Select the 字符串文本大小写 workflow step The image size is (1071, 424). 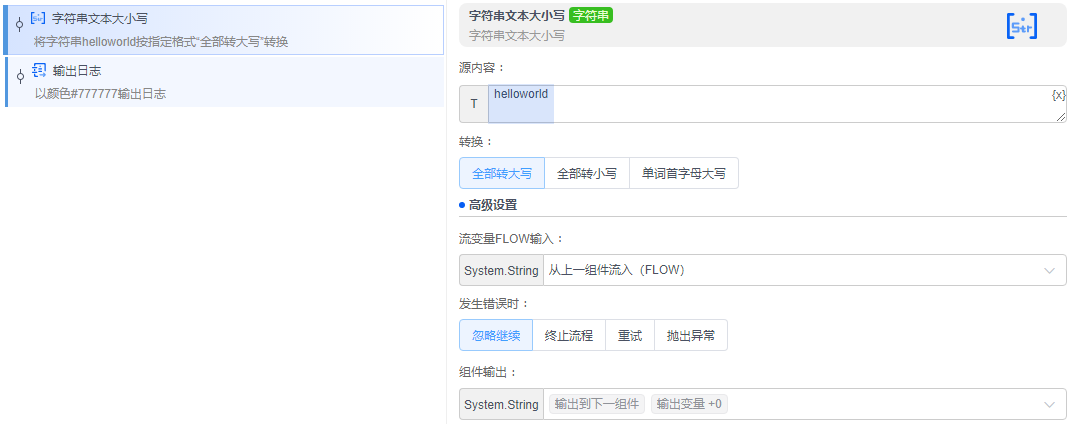pyautogui.click(x=224, y=30)
